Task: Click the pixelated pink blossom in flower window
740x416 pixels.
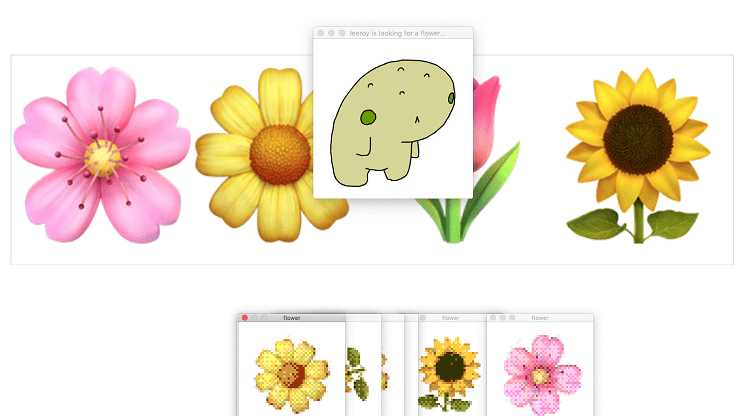Action: (x=542, y=374)
